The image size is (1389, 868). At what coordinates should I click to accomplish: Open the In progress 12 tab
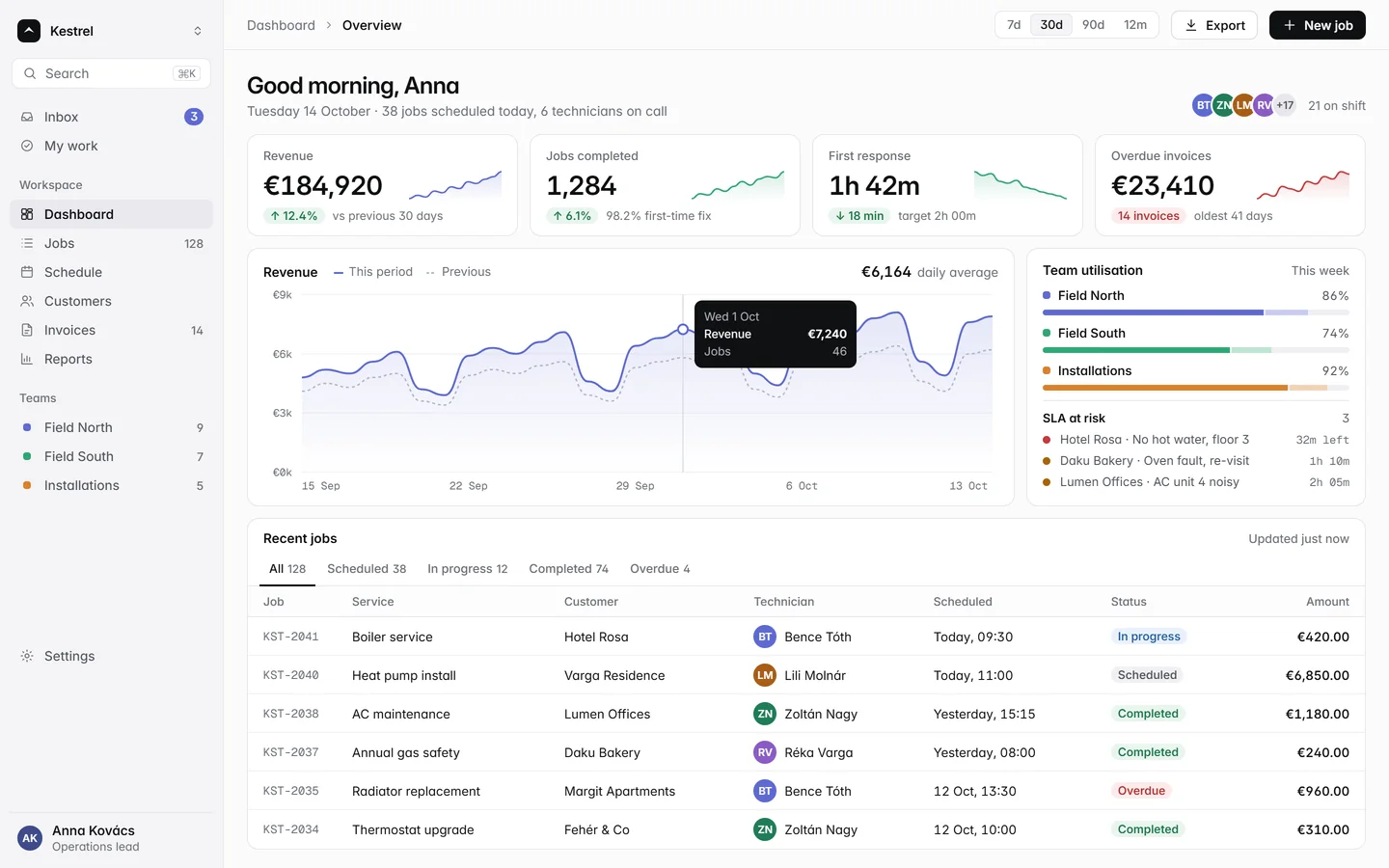pos(468,569)
